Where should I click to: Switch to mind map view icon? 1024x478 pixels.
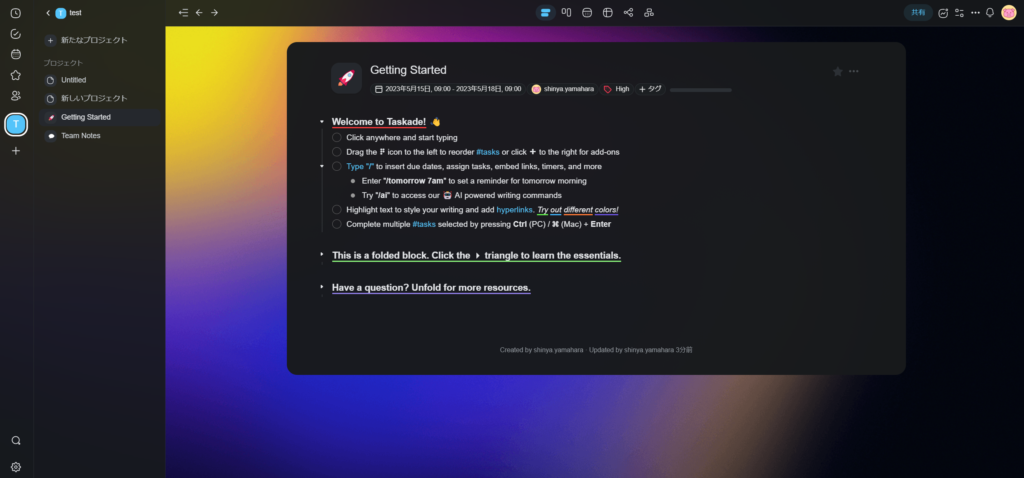[x=628, y=12]
